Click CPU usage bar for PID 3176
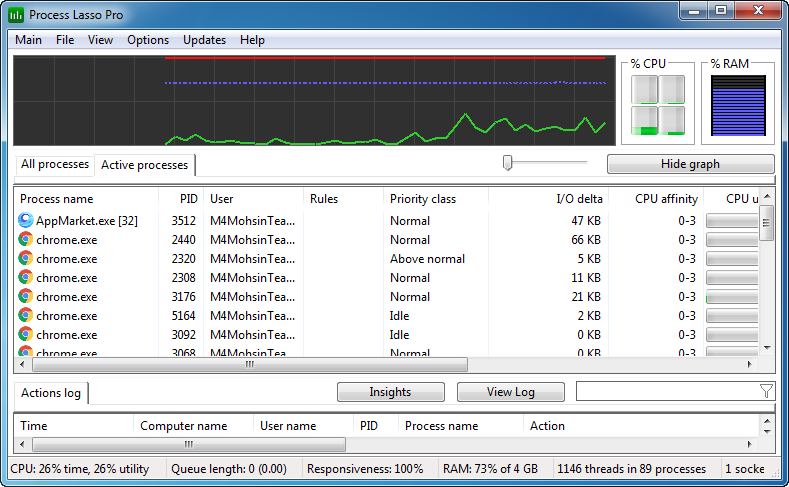Screen dimensions: 789x487 point(732,297)
